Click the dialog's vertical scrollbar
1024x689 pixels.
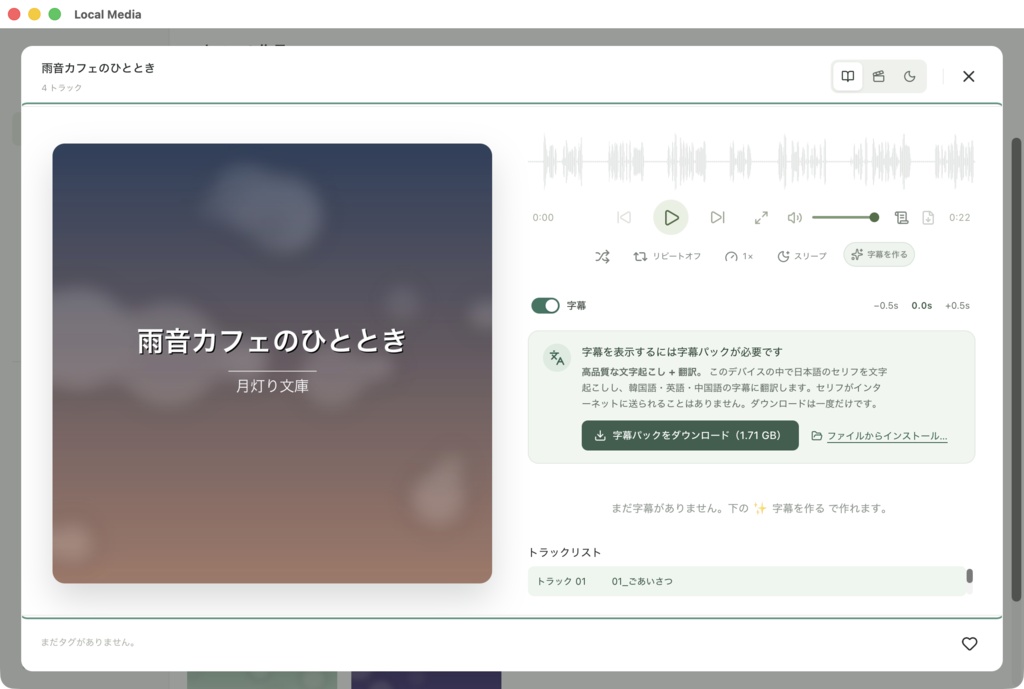coord(1016,369)
